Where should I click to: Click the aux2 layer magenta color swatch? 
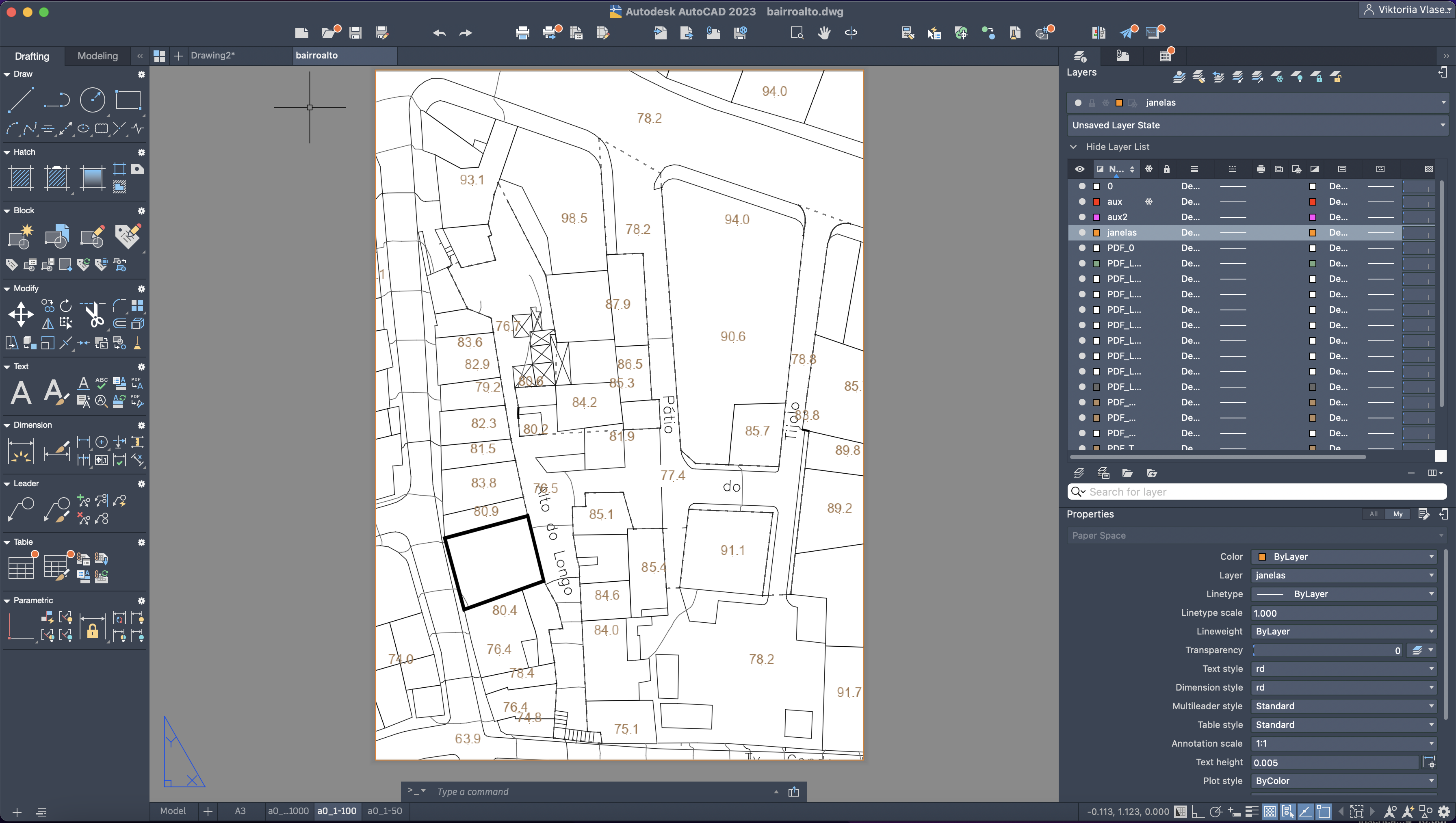(1096, 217)
